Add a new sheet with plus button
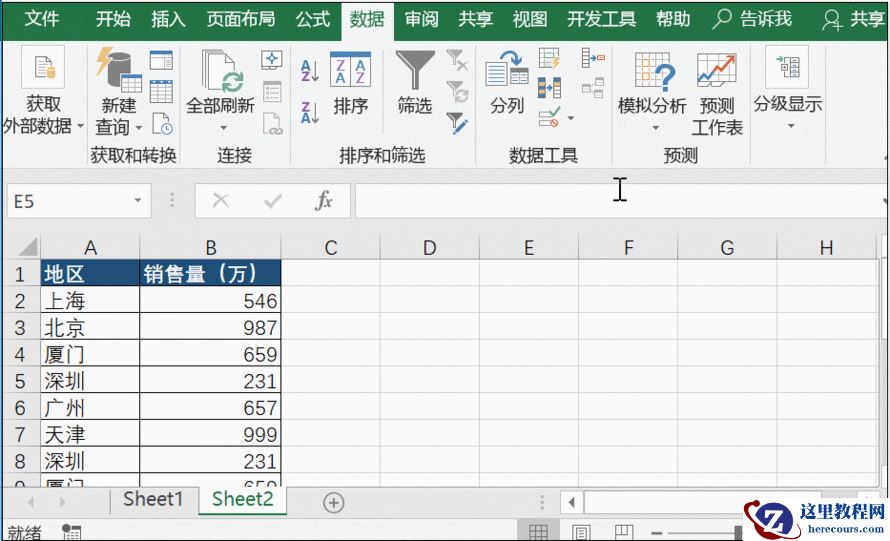Screen dimensions: 890x541 (334, 502)
